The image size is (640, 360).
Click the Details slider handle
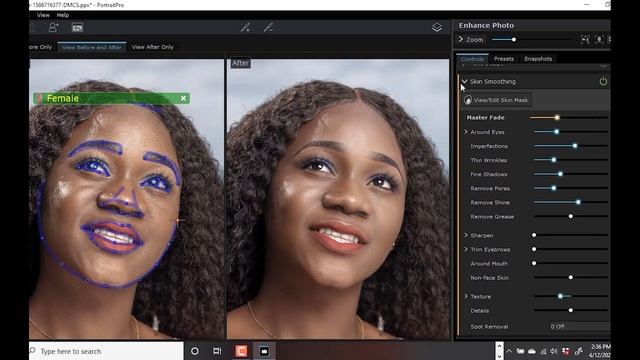tap(571, 310)
